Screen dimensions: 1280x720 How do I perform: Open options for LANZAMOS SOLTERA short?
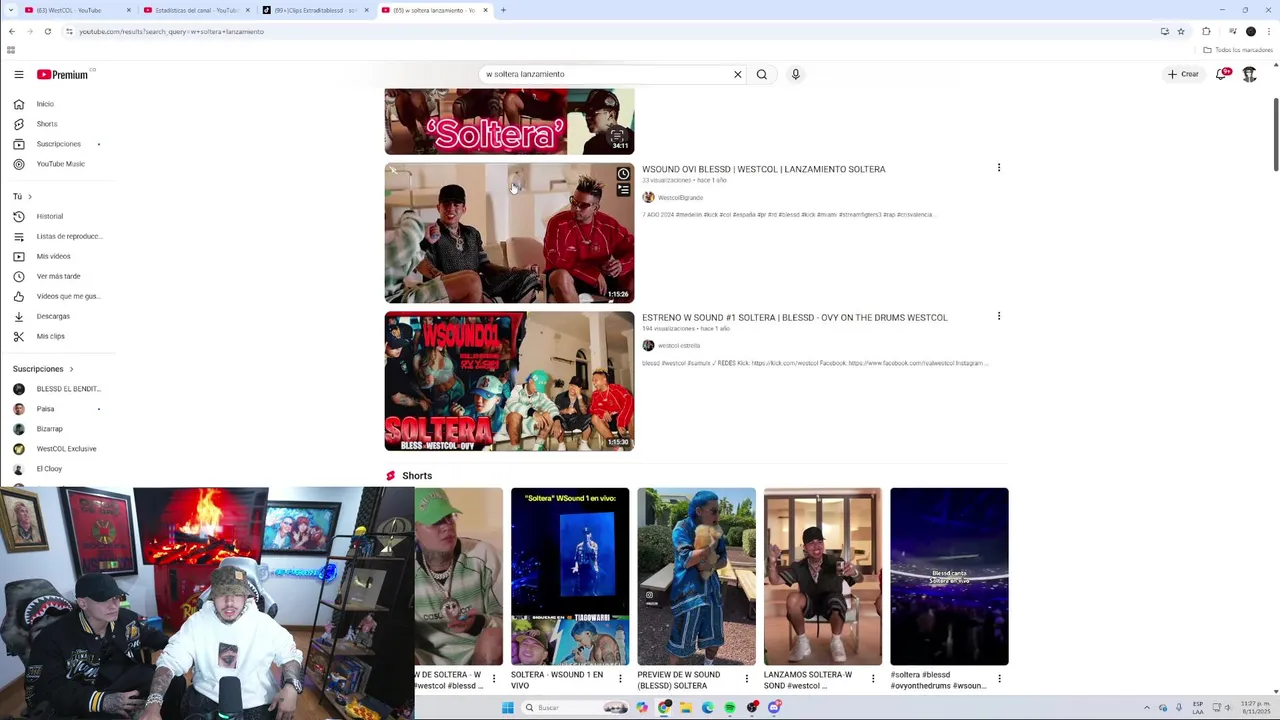click(x=872, y=679)
